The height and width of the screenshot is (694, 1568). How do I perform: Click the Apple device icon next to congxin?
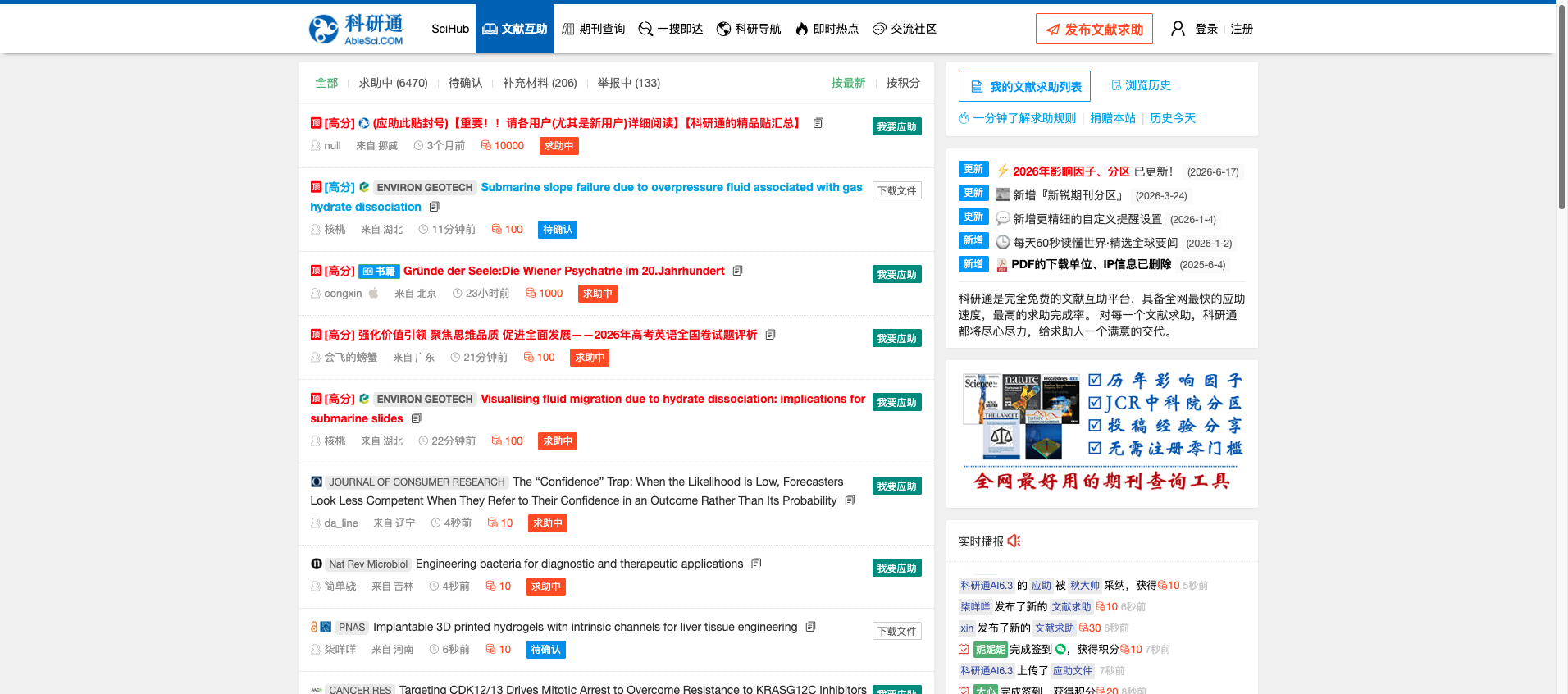(x=373, y=293)
